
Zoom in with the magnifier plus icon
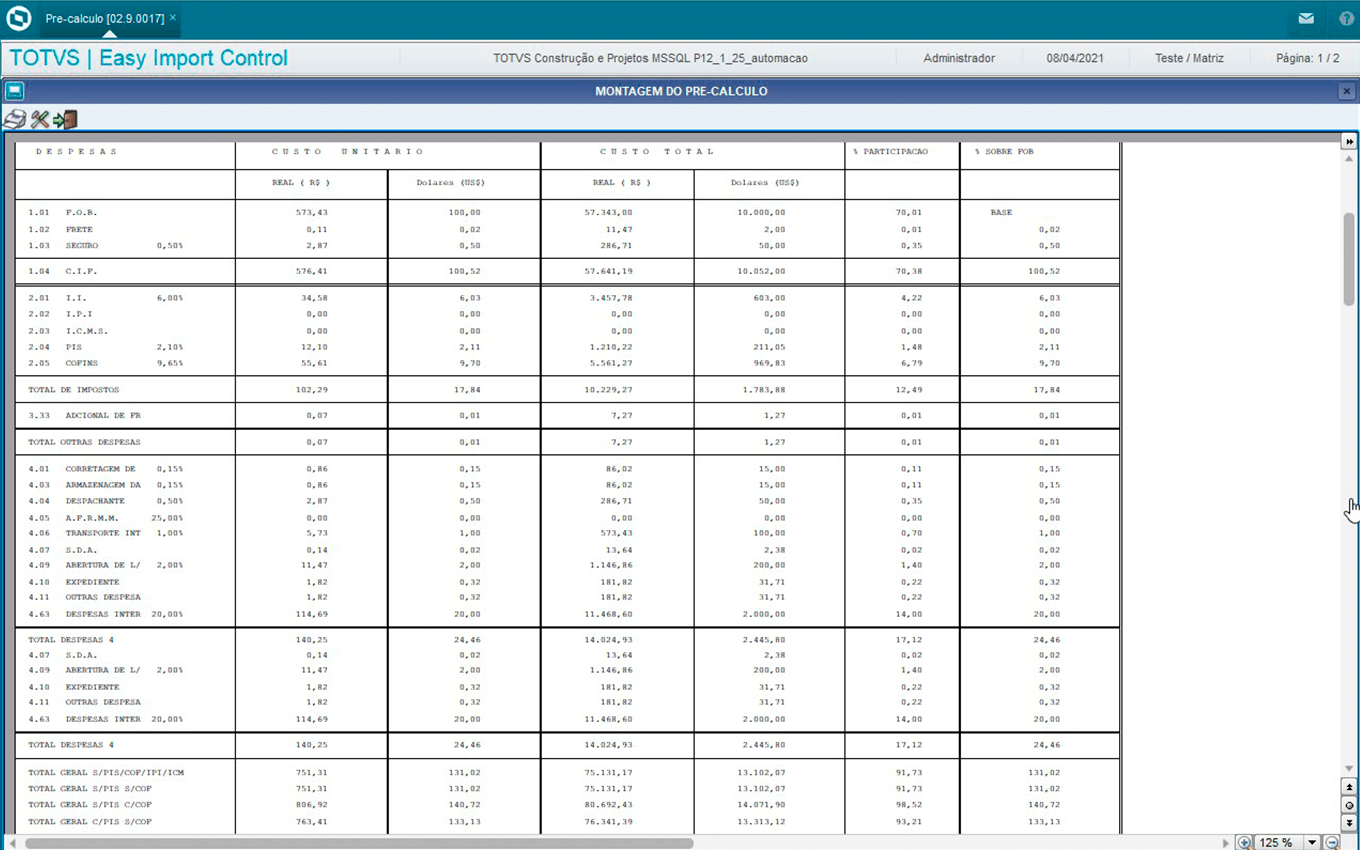1243,843
